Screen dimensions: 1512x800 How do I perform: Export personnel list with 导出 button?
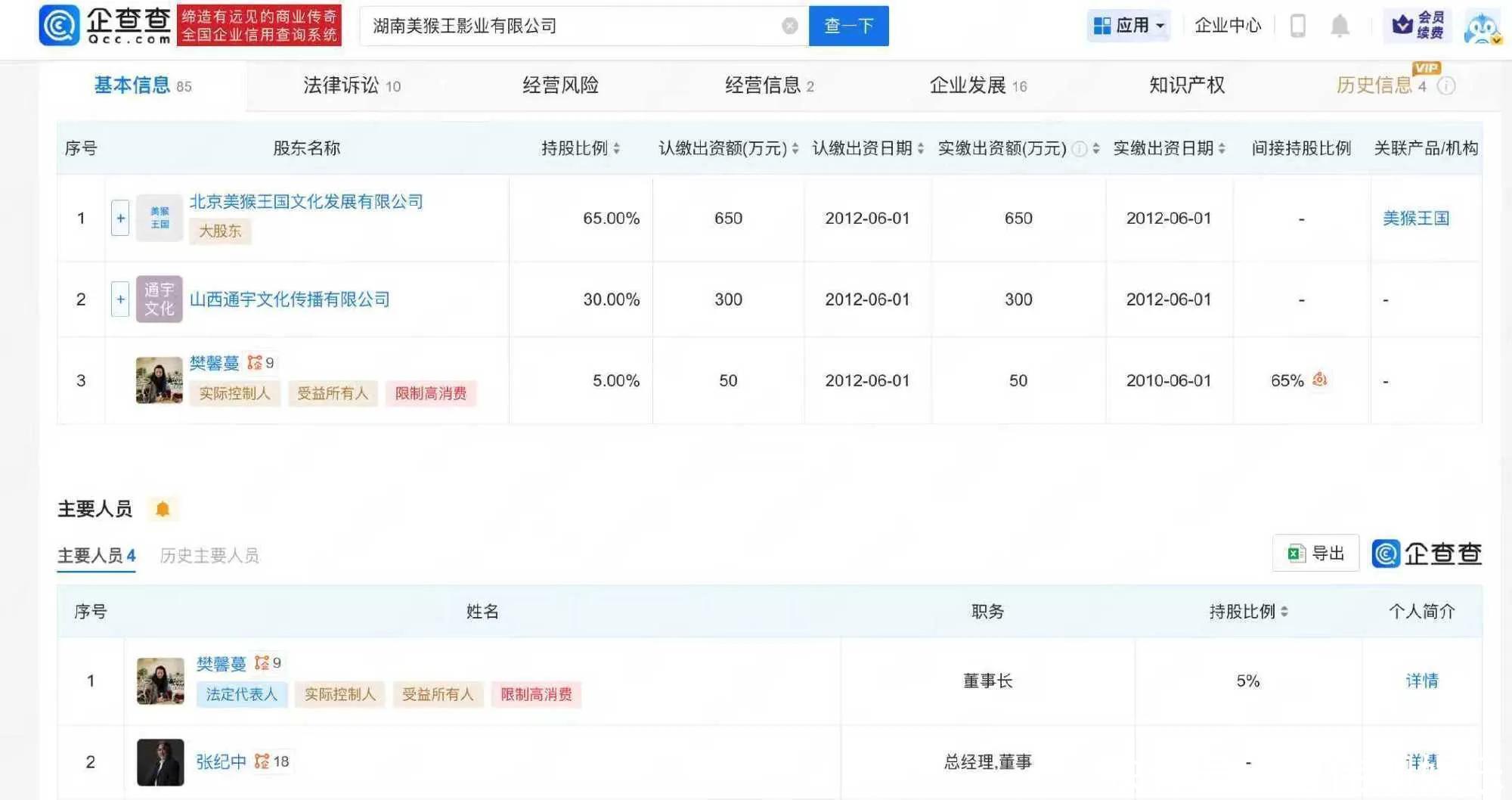pyautogui.click(x=1315, y=553)
